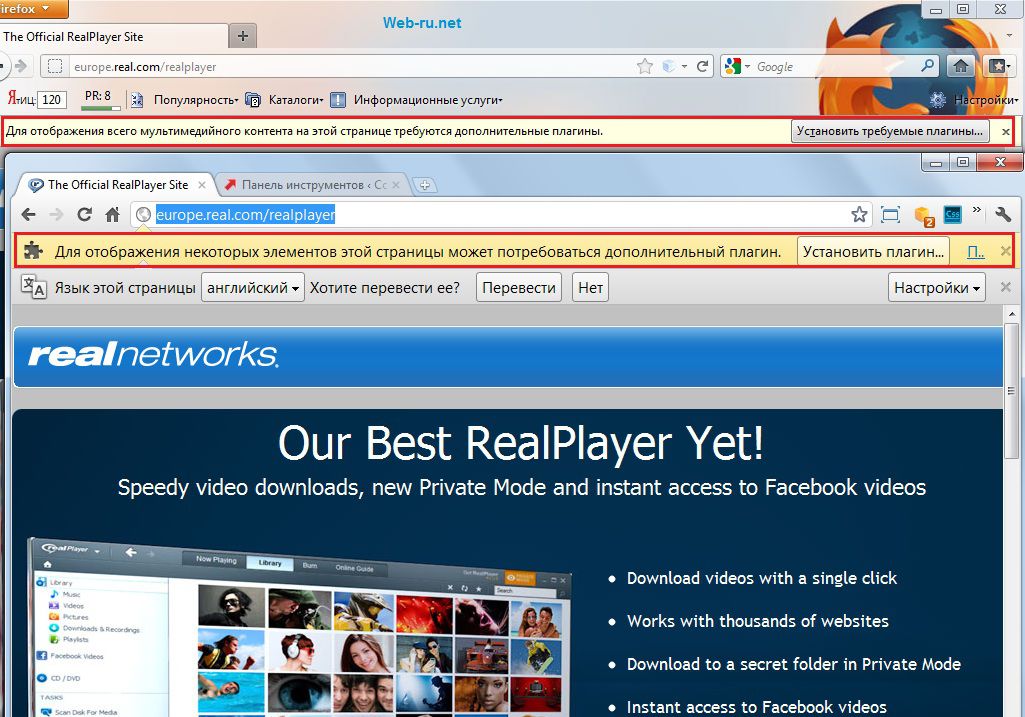This screenshot has width=1025, height=717.
Task: Click Works with thousands of websites text
Action: point(758,621)
